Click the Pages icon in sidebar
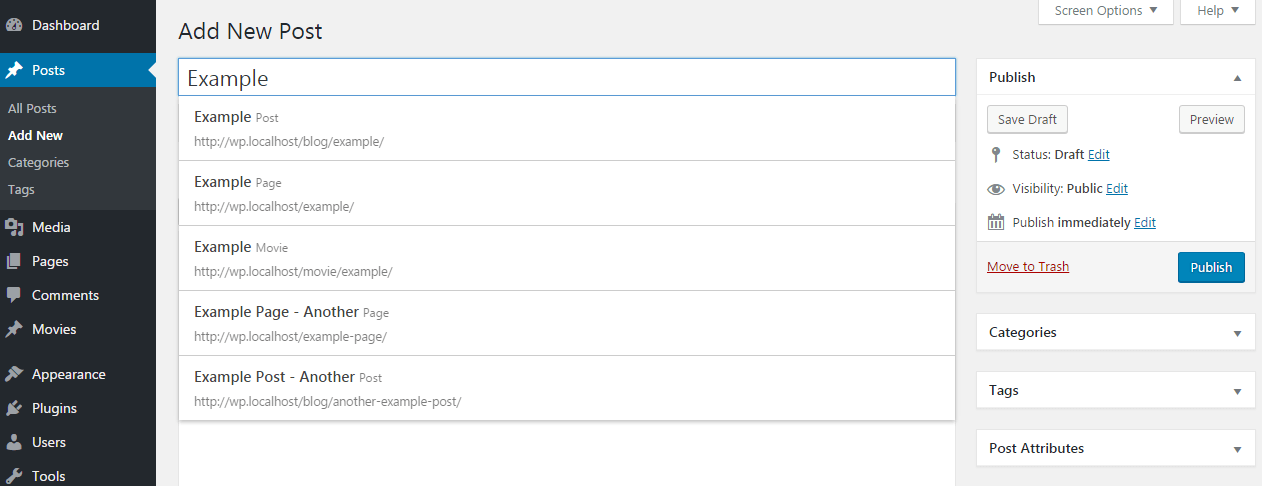Screen dimensions: 1262x486 point(15,261)
